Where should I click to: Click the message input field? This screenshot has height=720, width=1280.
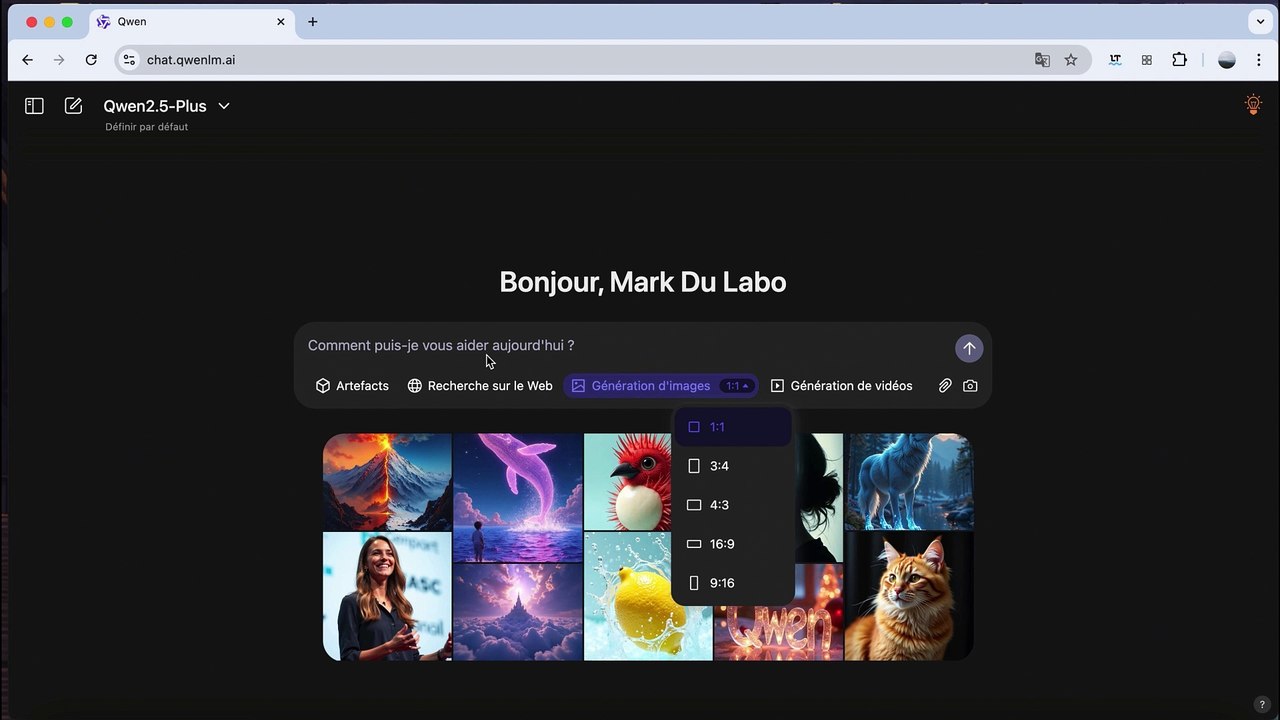coord(625,346)
